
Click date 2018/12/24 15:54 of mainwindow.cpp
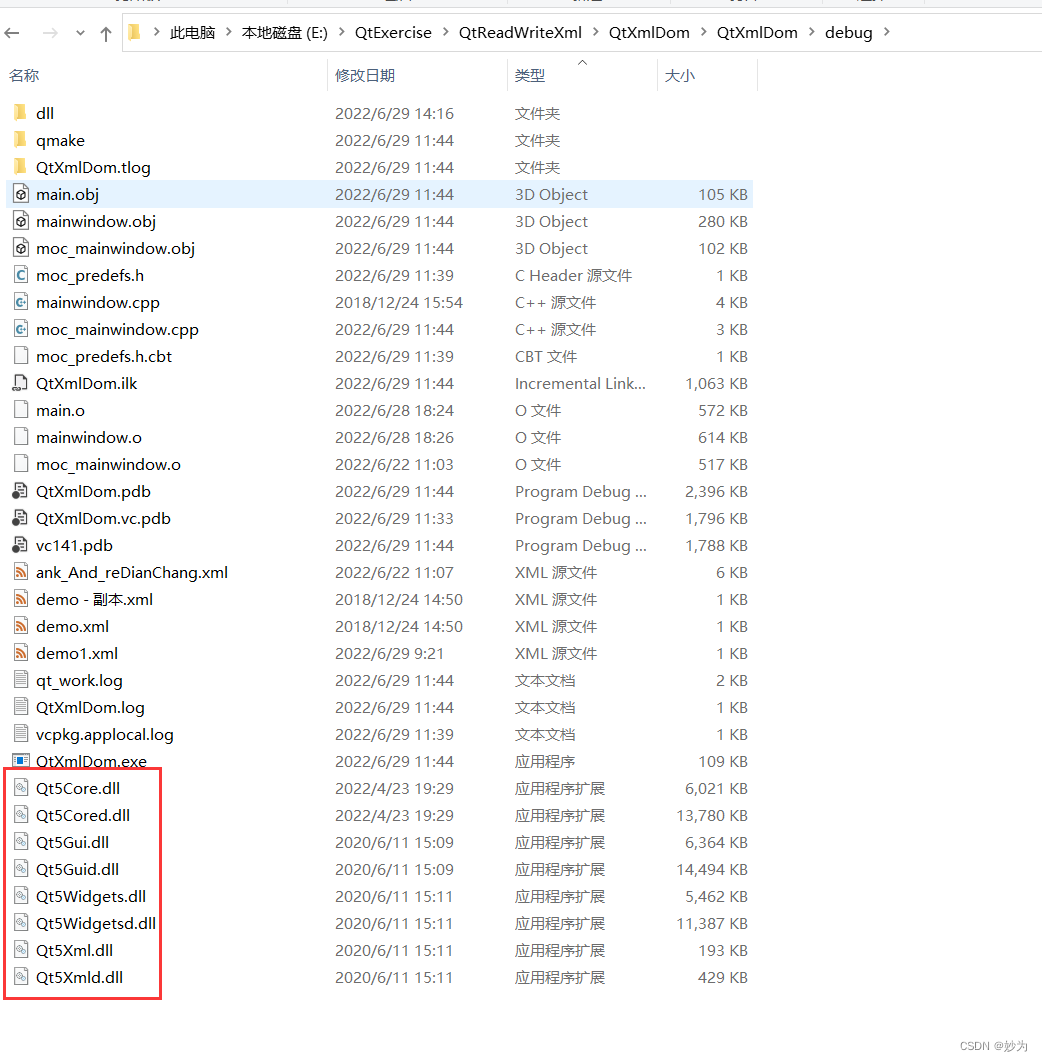click(399, 302)
